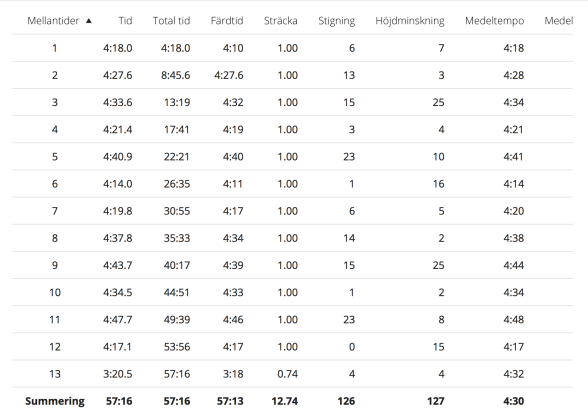Select lap 13 distance 0.74
This screenshot has height=411, width=588.
tap(288, 374)
